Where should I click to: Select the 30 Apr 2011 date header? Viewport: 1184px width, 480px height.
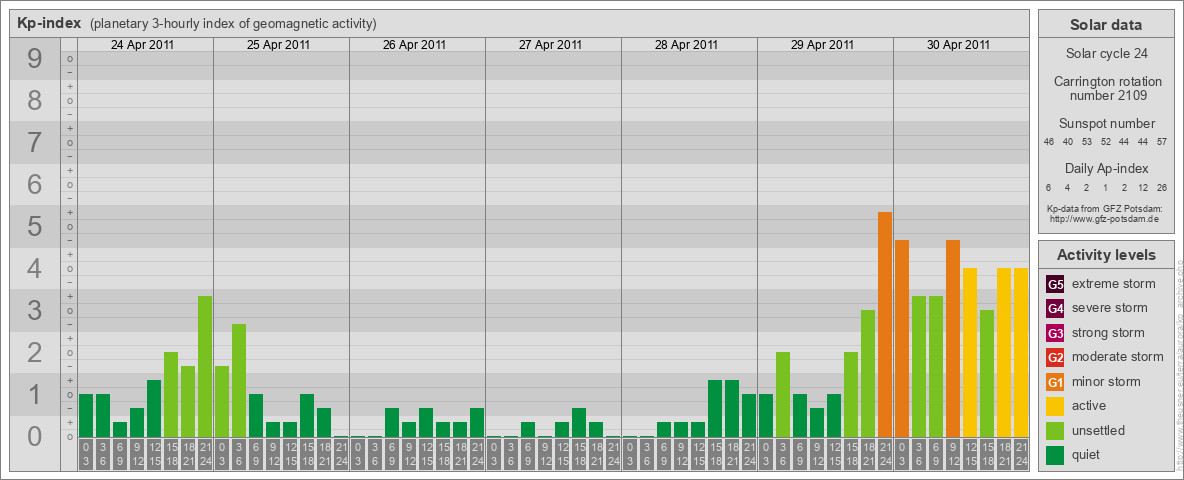click(x=958, y=45)
